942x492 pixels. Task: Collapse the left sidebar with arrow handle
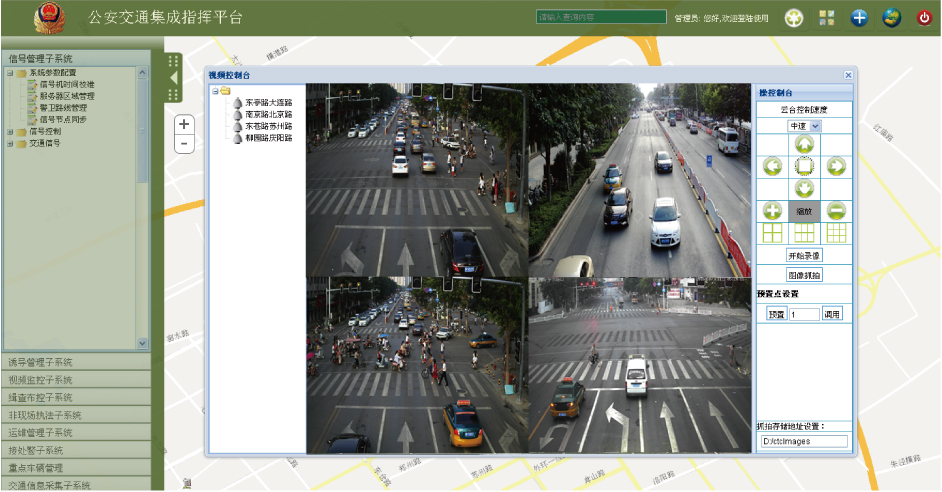pyautogui.click(x=173, y=77)
